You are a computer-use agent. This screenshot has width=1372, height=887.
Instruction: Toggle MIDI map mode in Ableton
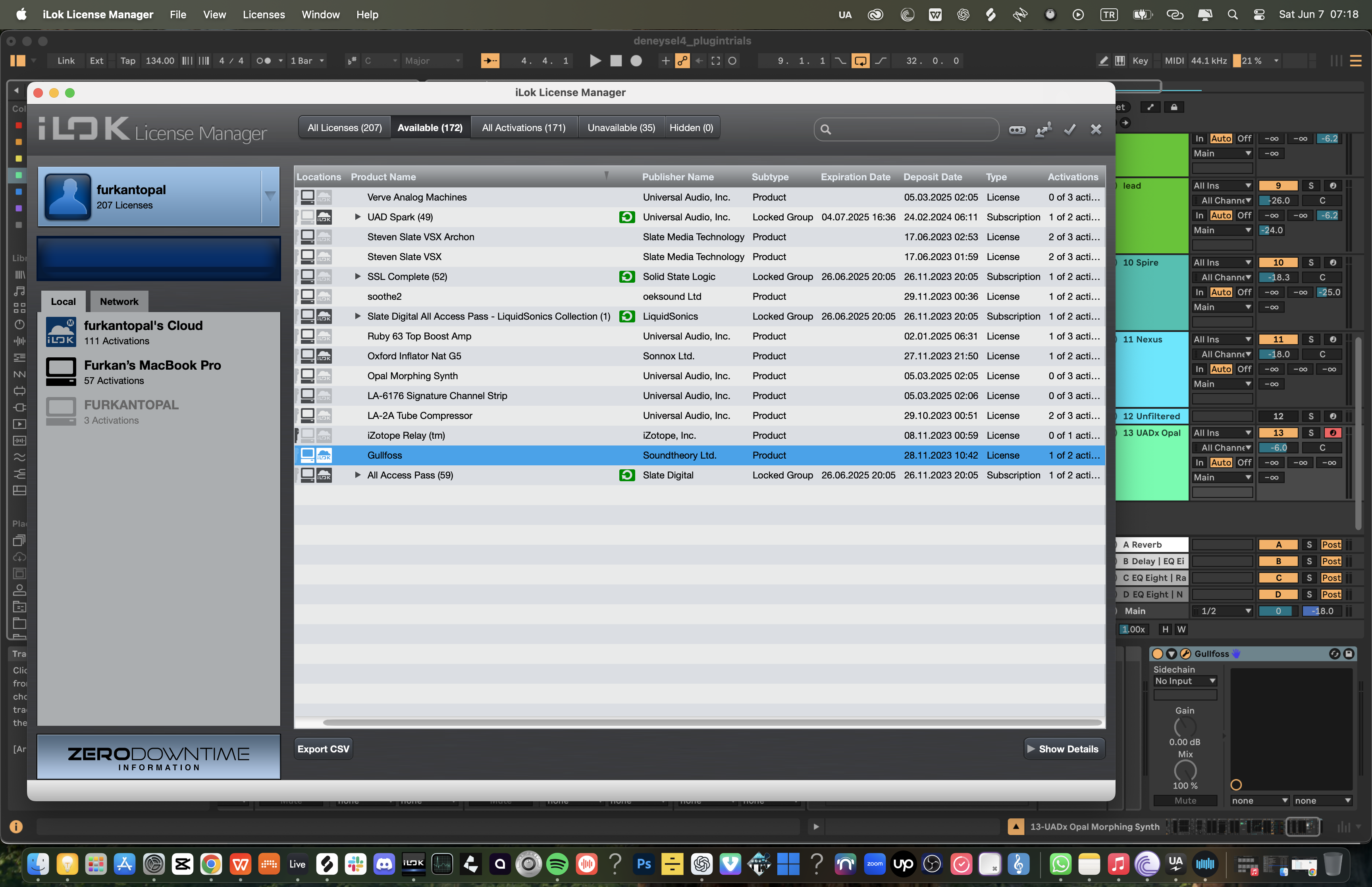click(x=1174, y=61)
